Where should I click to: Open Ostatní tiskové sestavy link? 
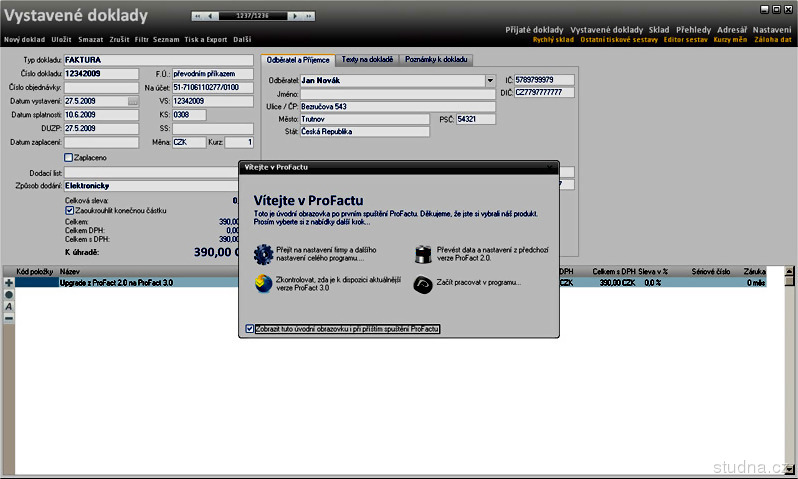coord(619,40)
